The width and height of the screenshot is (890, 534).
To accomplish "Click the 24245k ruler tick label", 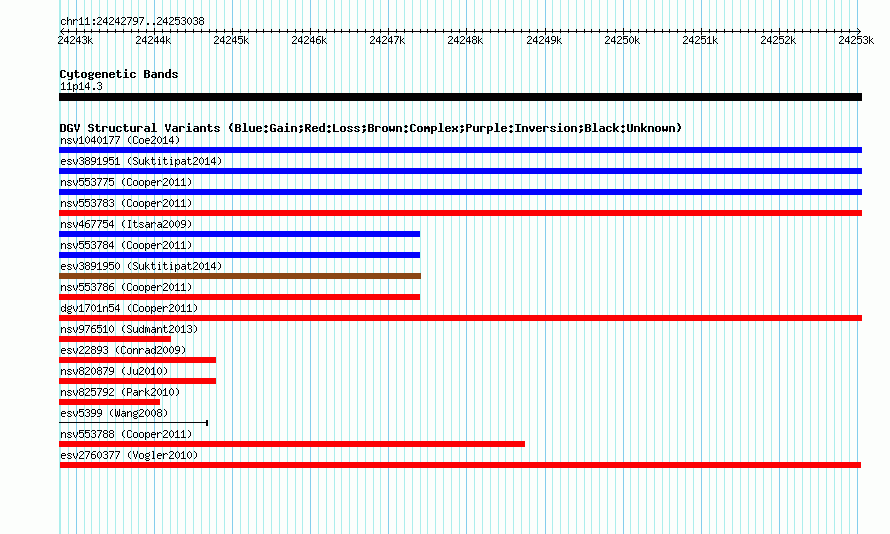I will [231, 40].
